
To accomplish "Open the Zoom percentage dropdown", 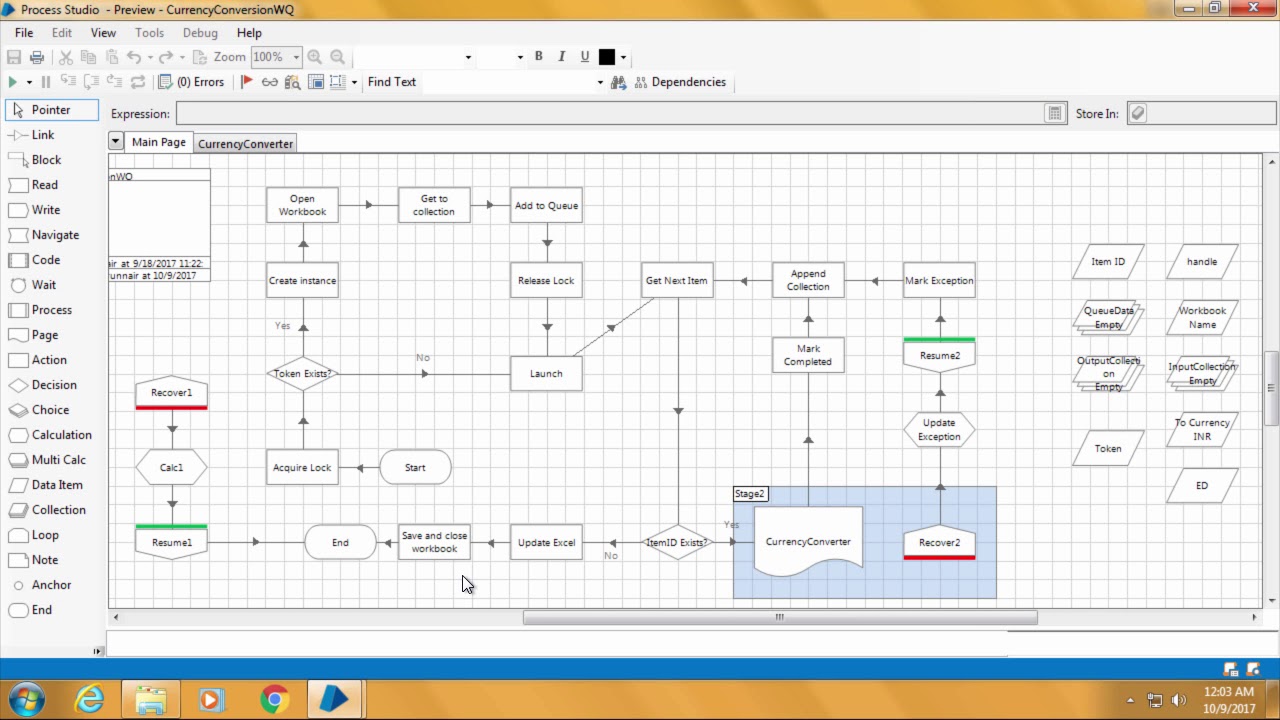I will [295, 57].
